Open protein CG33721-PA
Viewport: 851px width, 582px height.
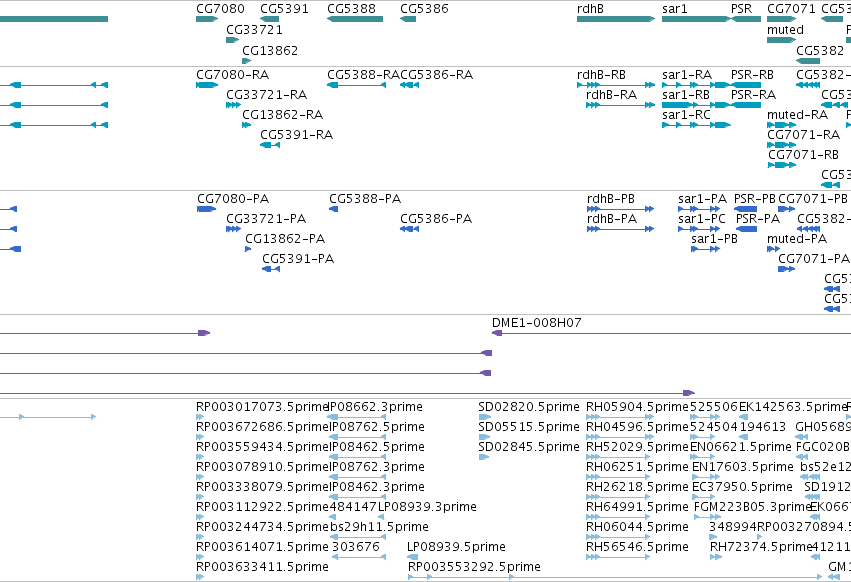[x=266, y=219]
